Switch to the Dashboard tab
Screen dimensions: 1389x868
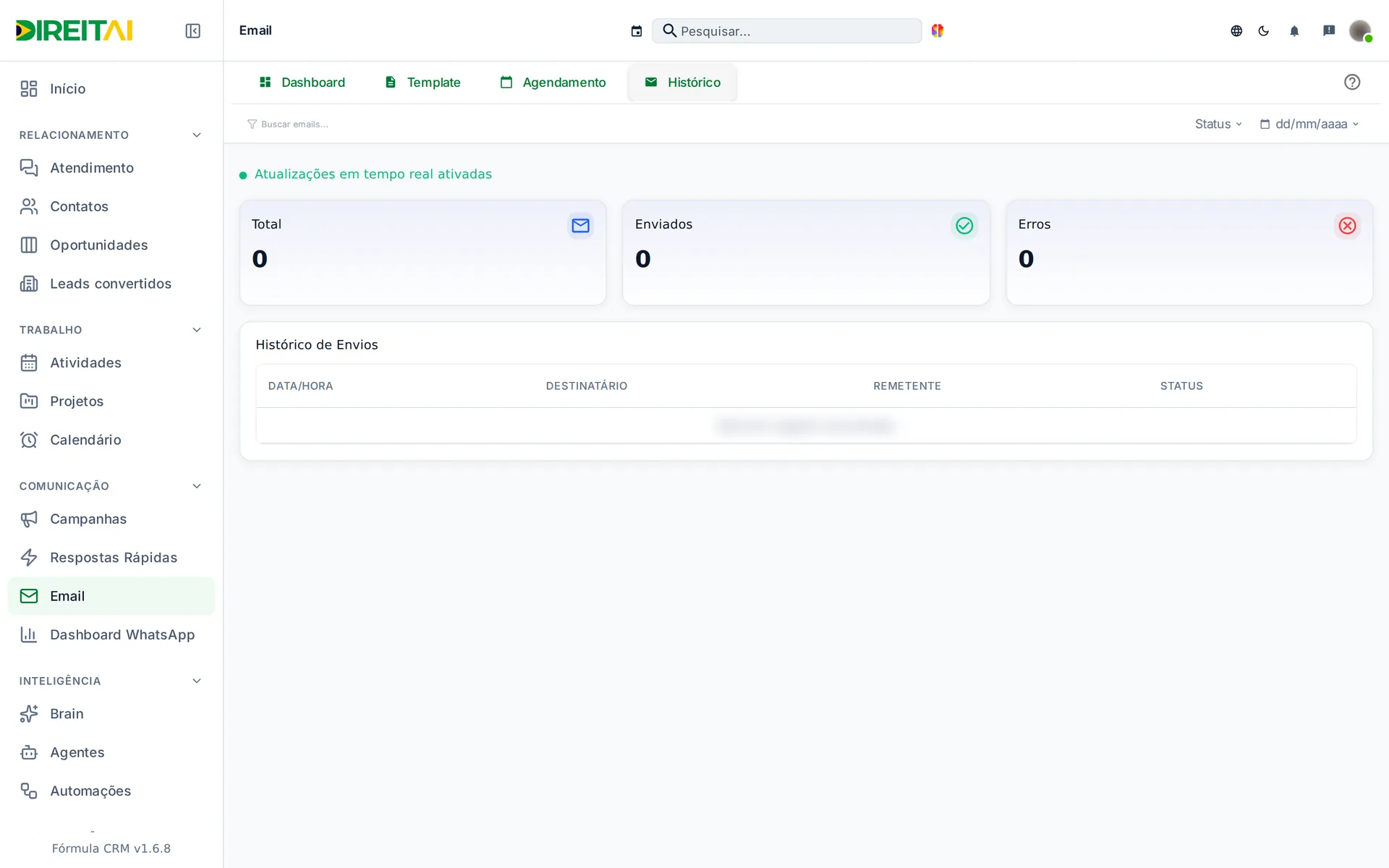pos(302,82)
